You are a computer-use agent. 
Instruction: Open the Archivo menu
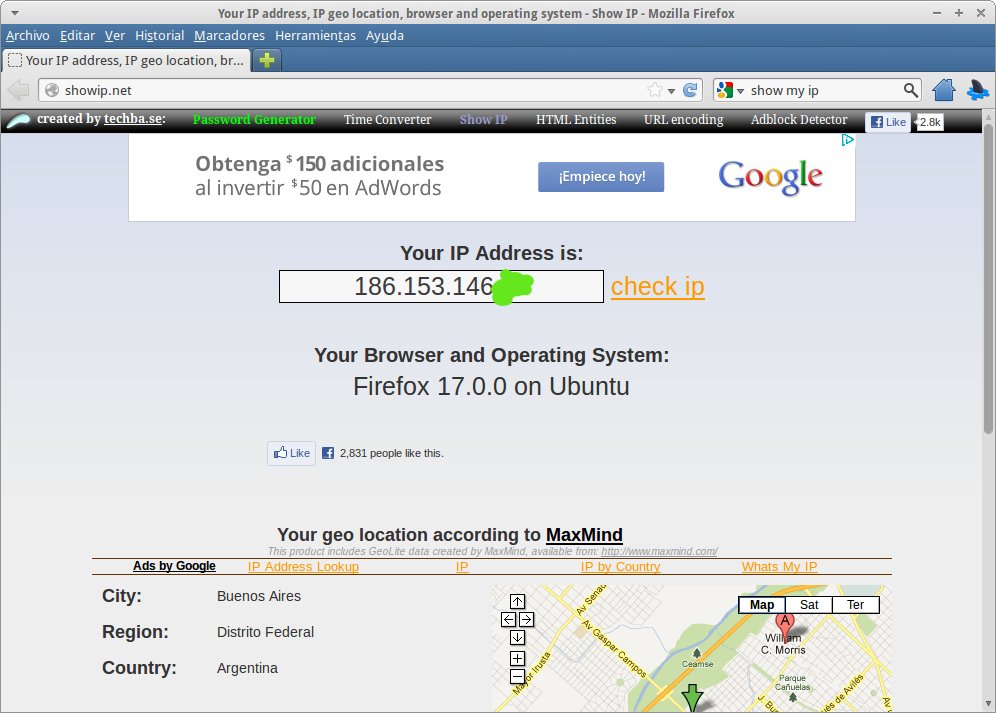(28, 36)
